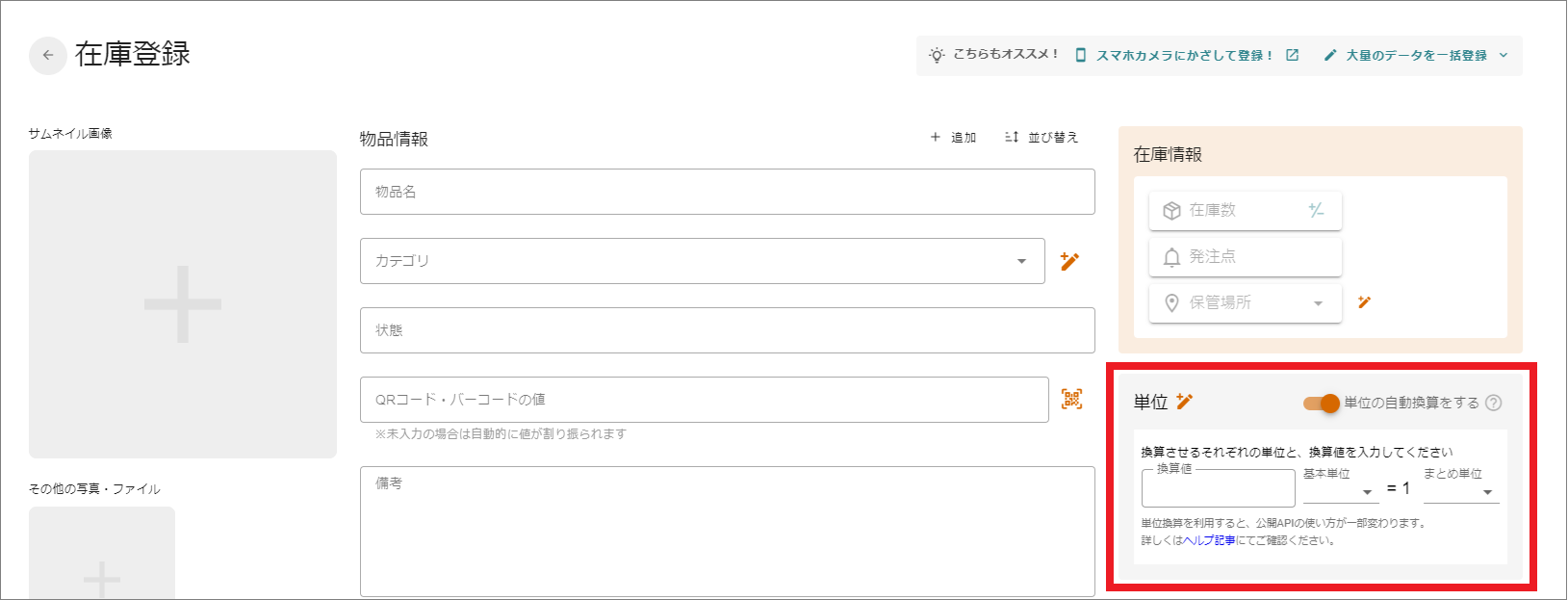Expand the カテゴリ dropdown
1568x600 pixels.
click(x=1021, y=261)
